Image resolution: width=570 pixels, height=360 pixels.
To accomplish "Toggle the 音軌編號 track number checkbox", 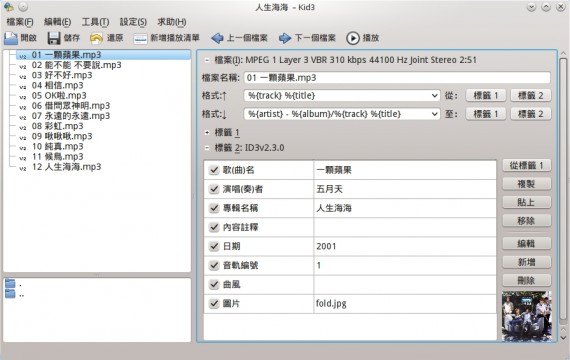I will [214, 265].
